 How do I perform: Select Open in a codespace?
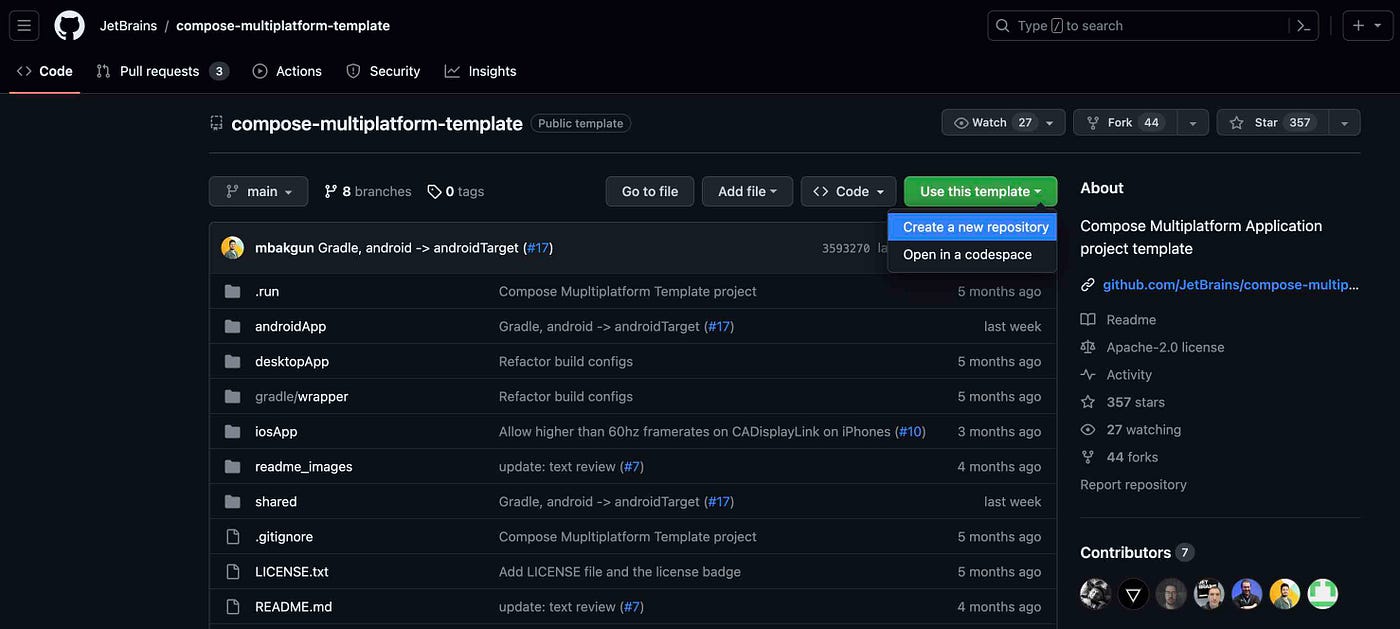tap(972, 255)
